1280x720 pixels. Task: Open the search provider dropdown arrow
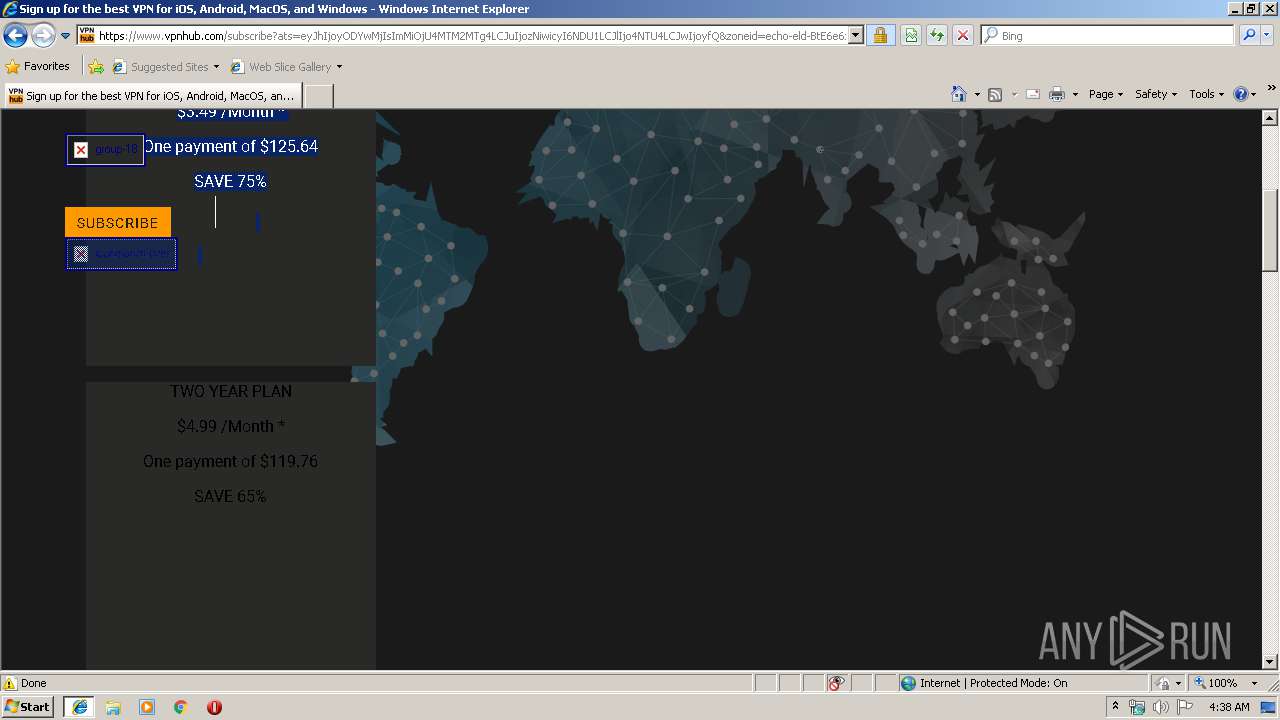click(1267, 35)
